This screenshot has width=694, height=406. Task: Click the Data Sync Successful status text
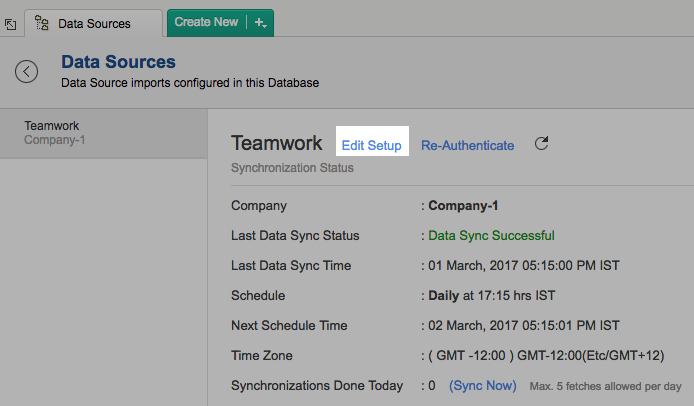click(491, 236)
